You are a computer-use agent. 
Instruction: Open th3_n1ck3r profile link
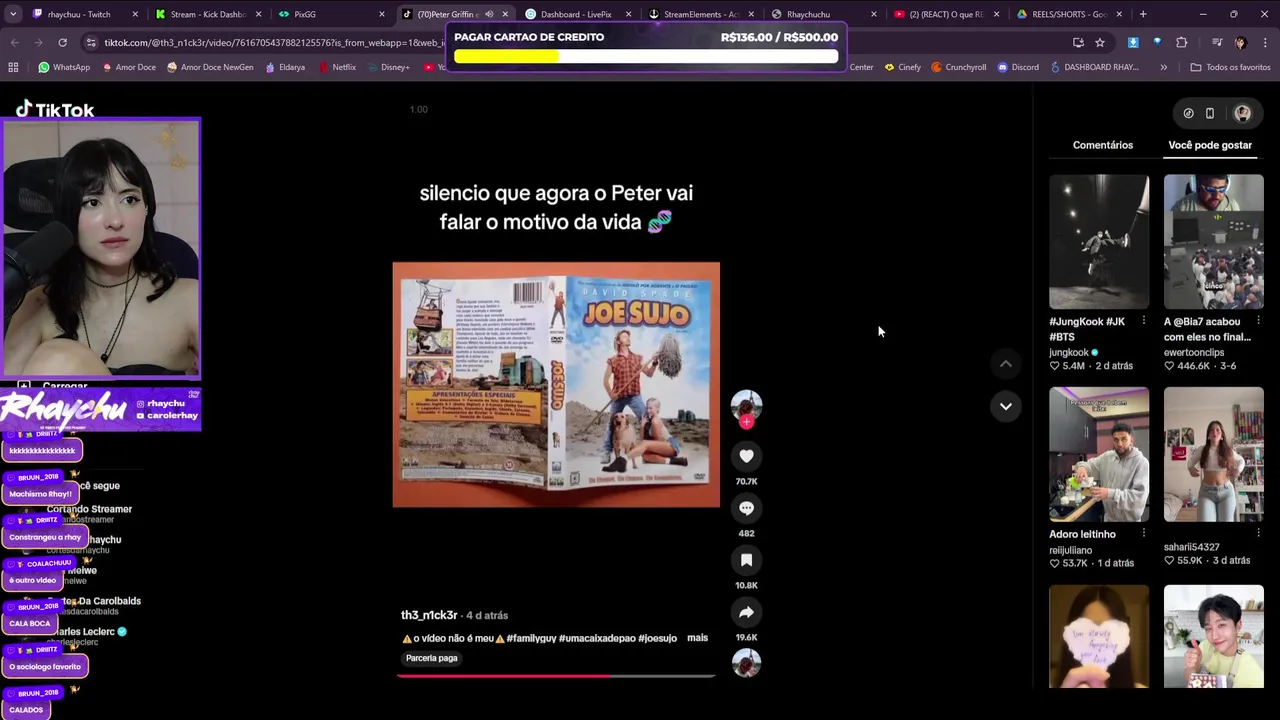pyautogui.click(x=429, y=615)
